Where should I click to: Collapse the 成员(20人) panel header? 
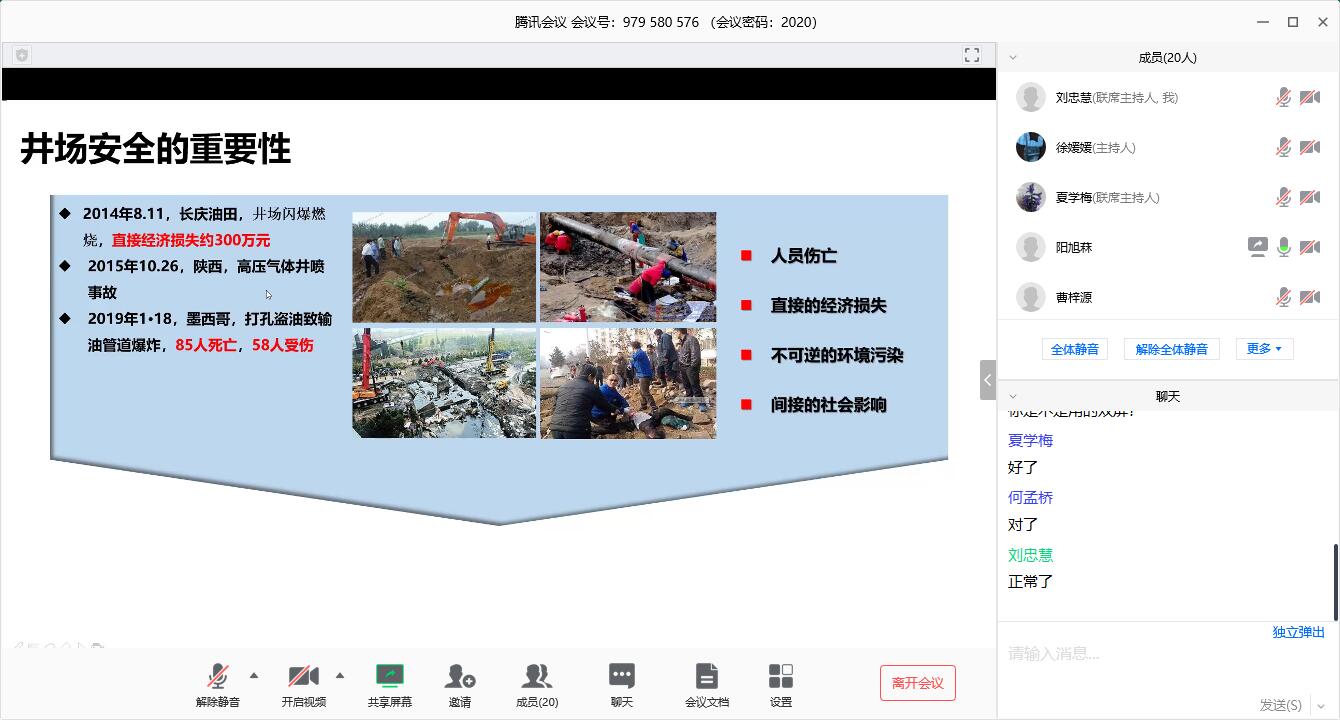click(1013, 58)
